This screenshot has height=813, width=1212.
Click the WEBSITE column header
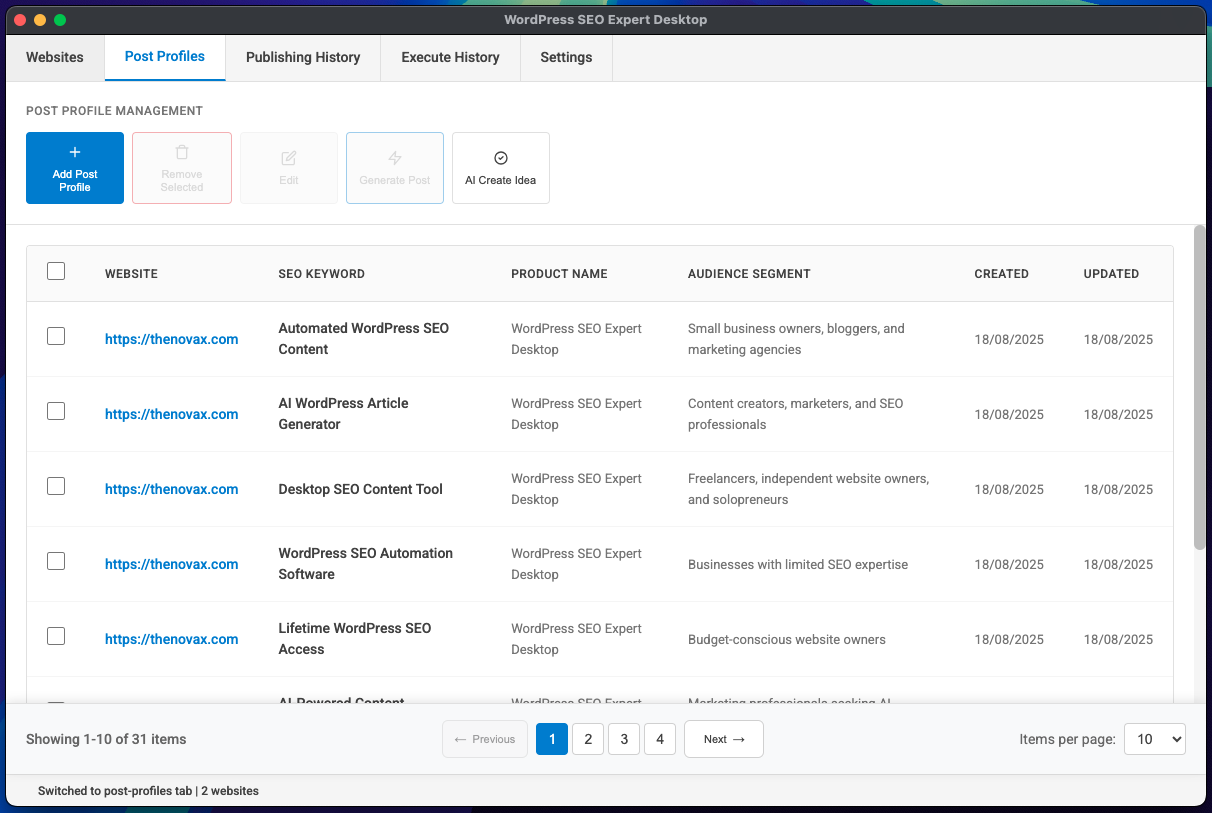[x=131, y=274]
